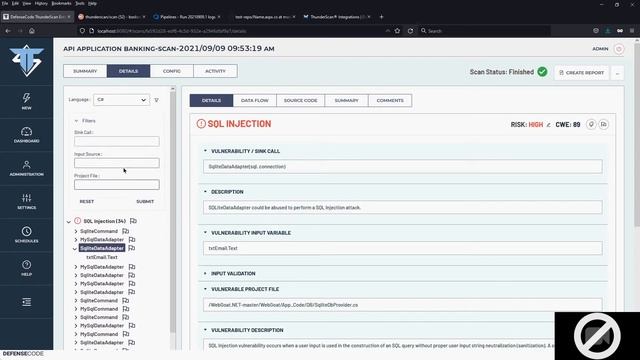Click the Reset filters button

coord(87,202)
